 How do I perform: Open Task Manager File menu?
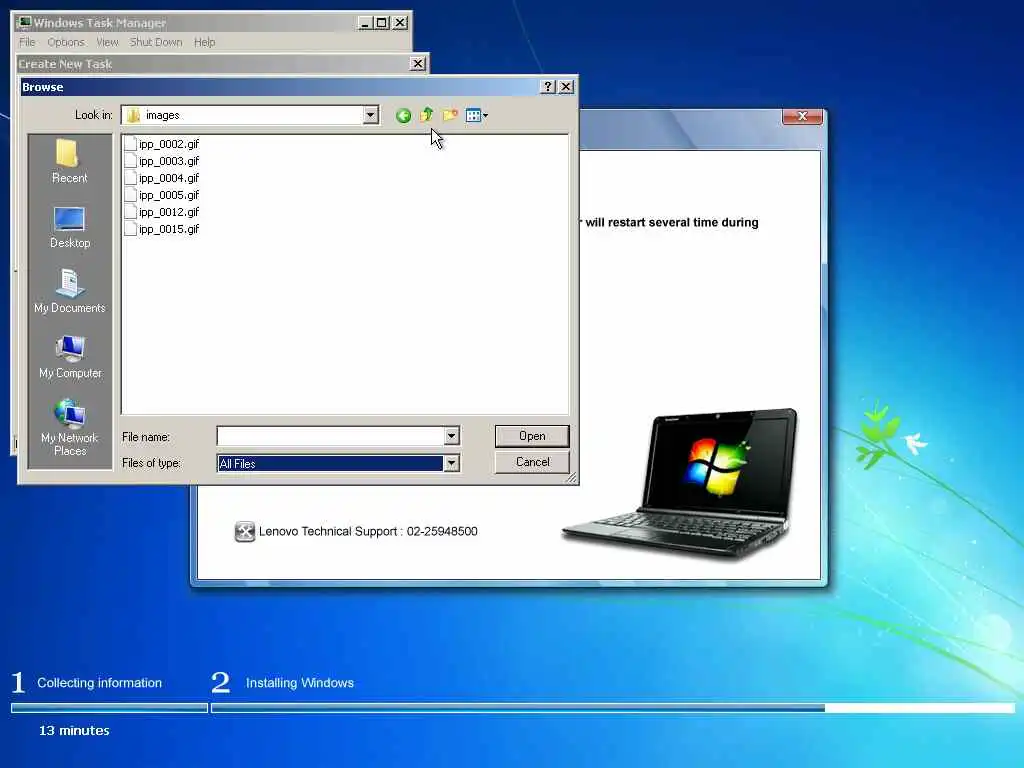coord(27,42)
